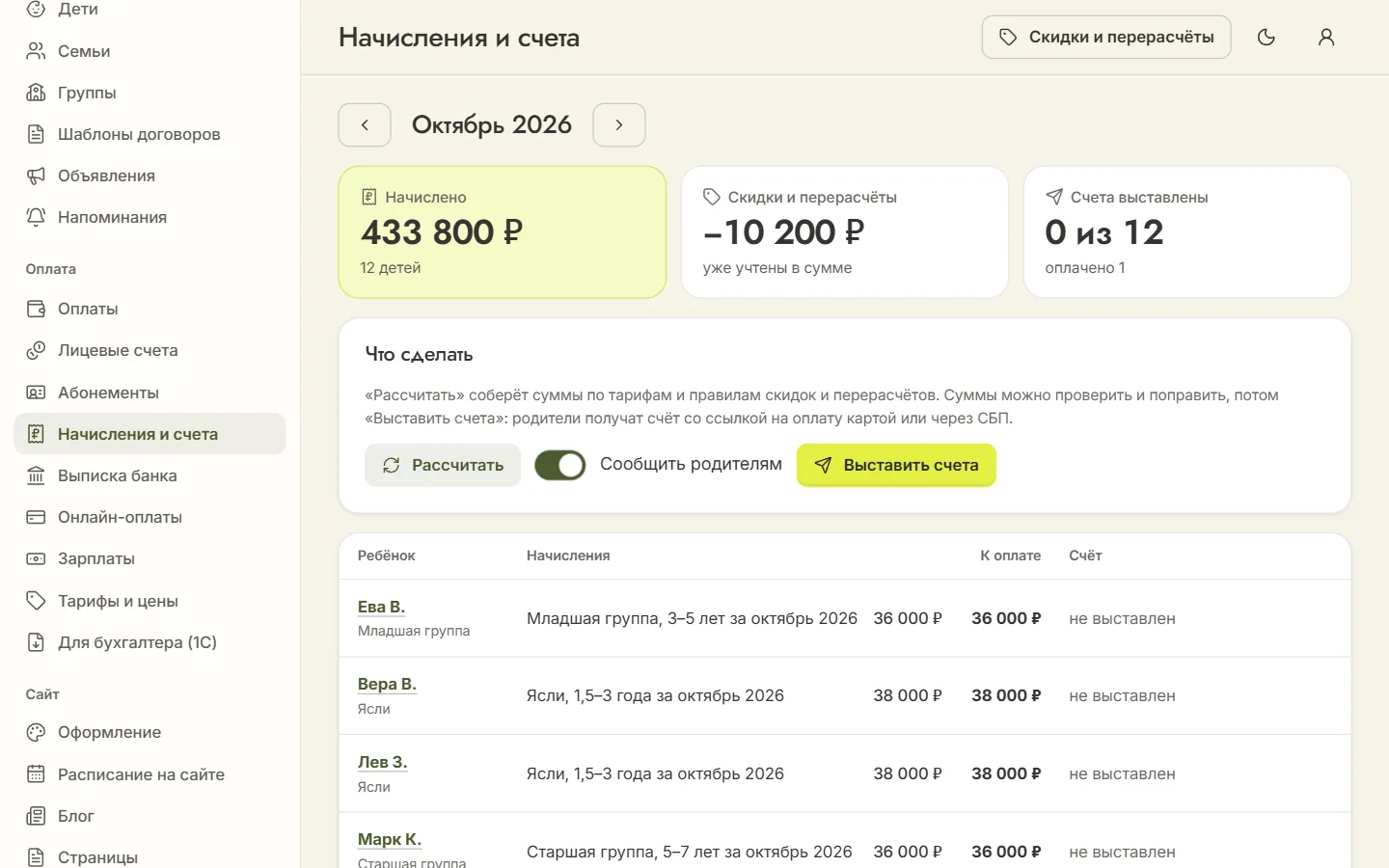The width and height of the screenshot is (1389, 868).
Task: Open the user profile icon
Action: click(1326, 38)
